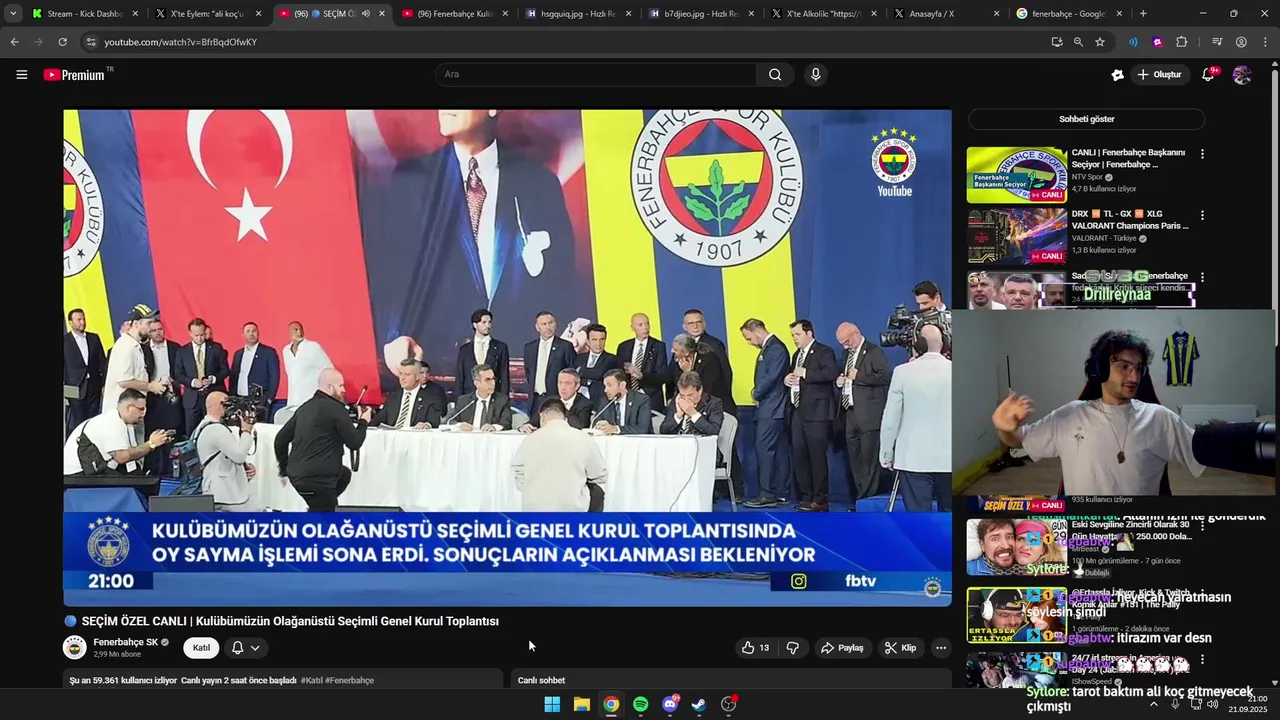Expand the notification bell subscription dropdown
This screenshot has height=720, width=1280.
pos(246,648)
